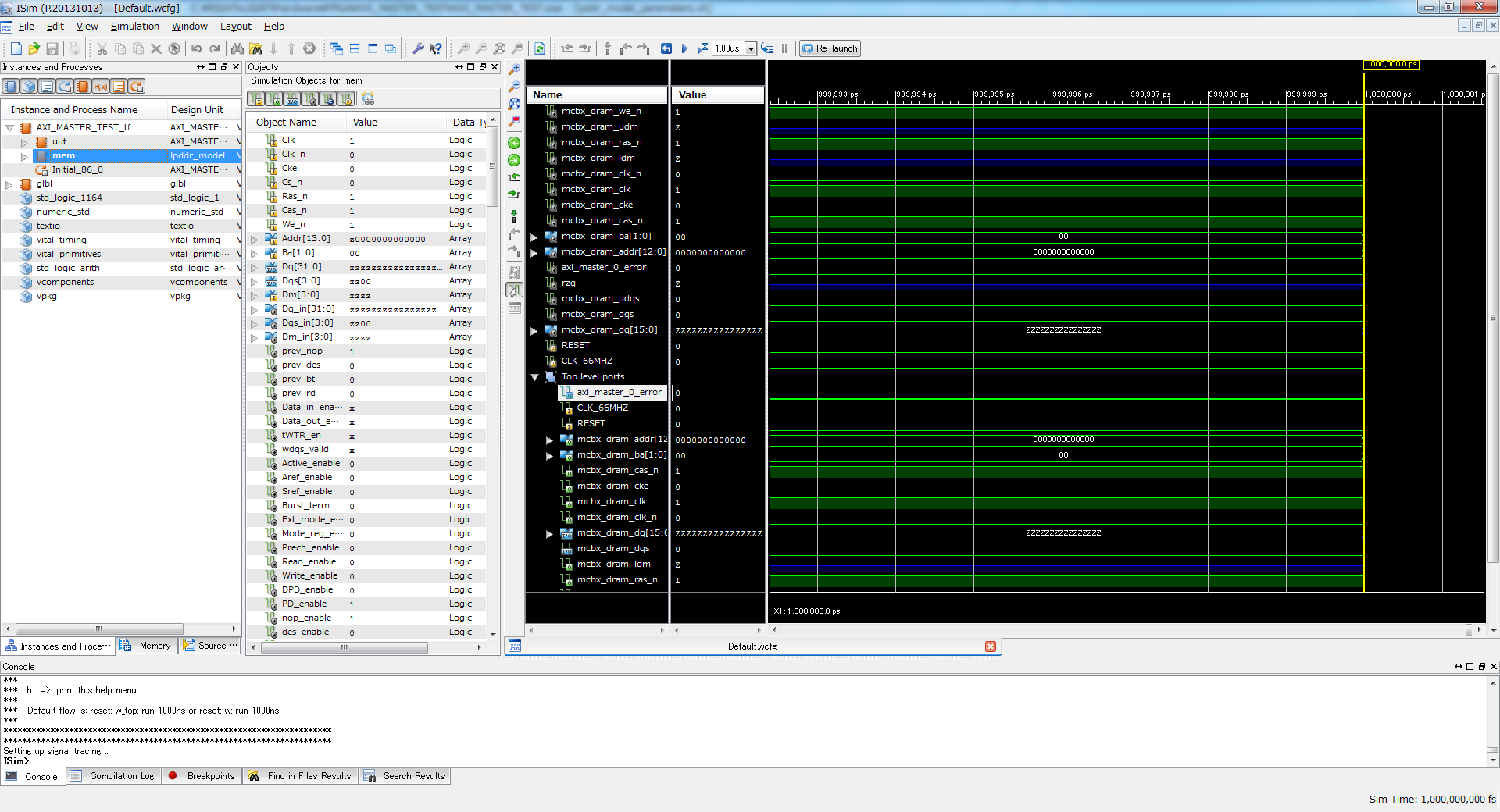
Task: Collapse the AXI_MASTER_TEST_tf tree node
Action: [x=10, y=128]
